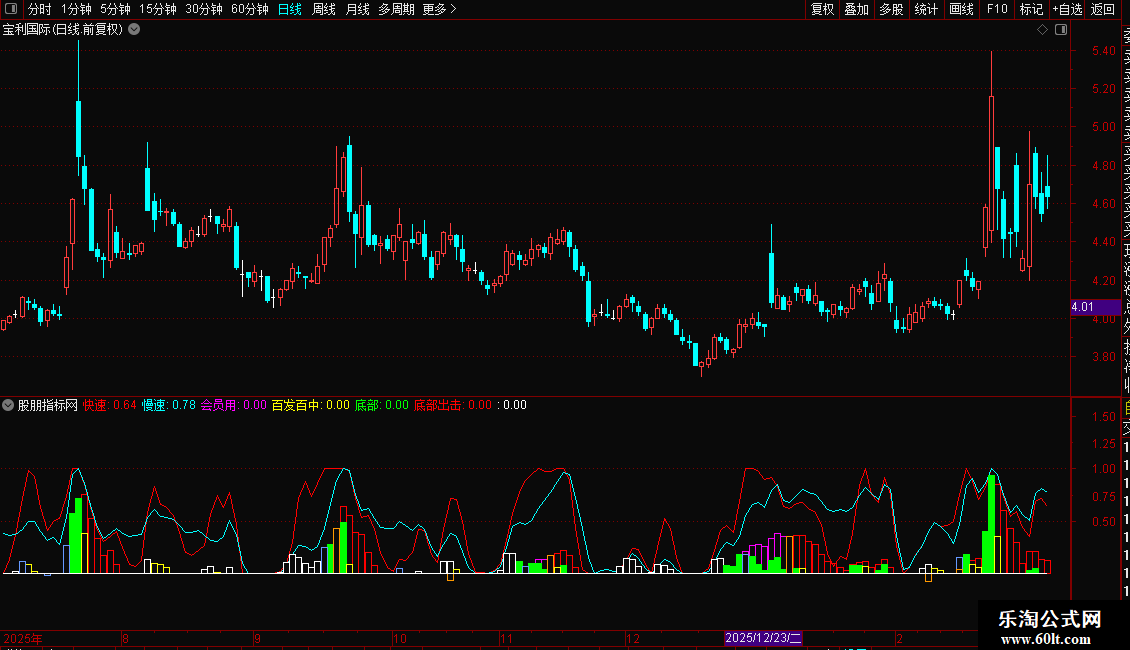Click the 会员用 indicator label
Image resolution: width=1130 pixels, height=650 pixels.
[x=233, y=405]
